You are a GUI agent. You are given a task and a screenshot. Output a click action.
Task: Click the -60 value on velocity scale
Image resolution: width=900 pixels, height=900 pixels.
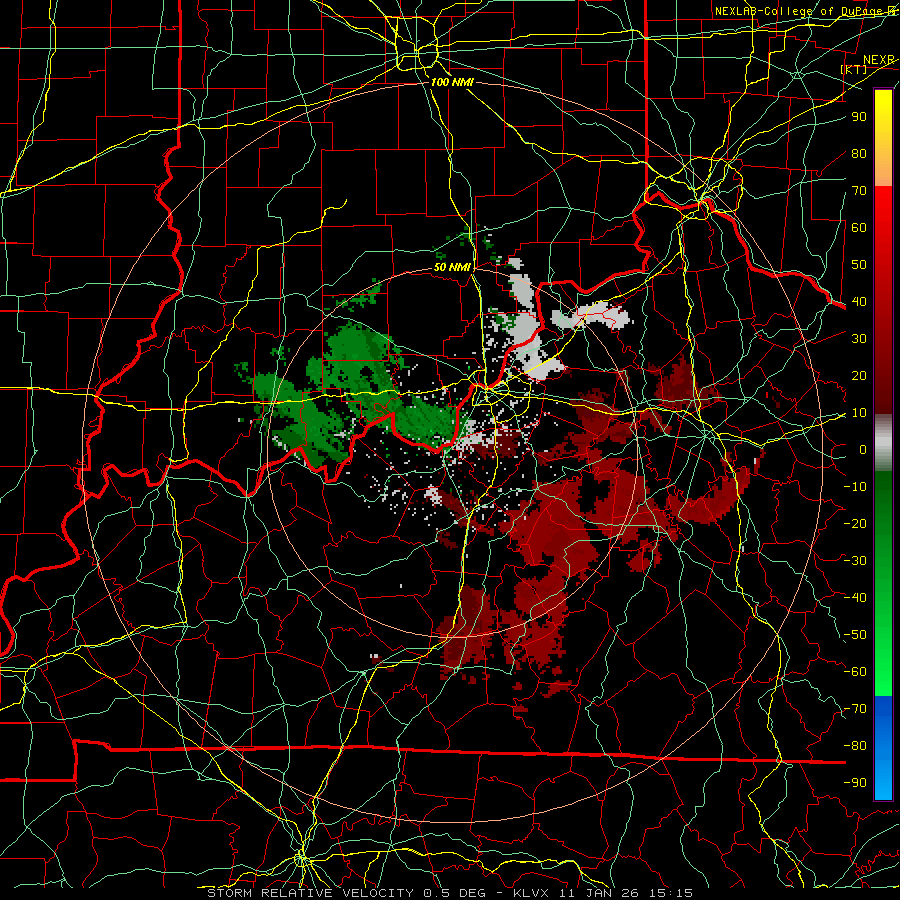[855, 672]
